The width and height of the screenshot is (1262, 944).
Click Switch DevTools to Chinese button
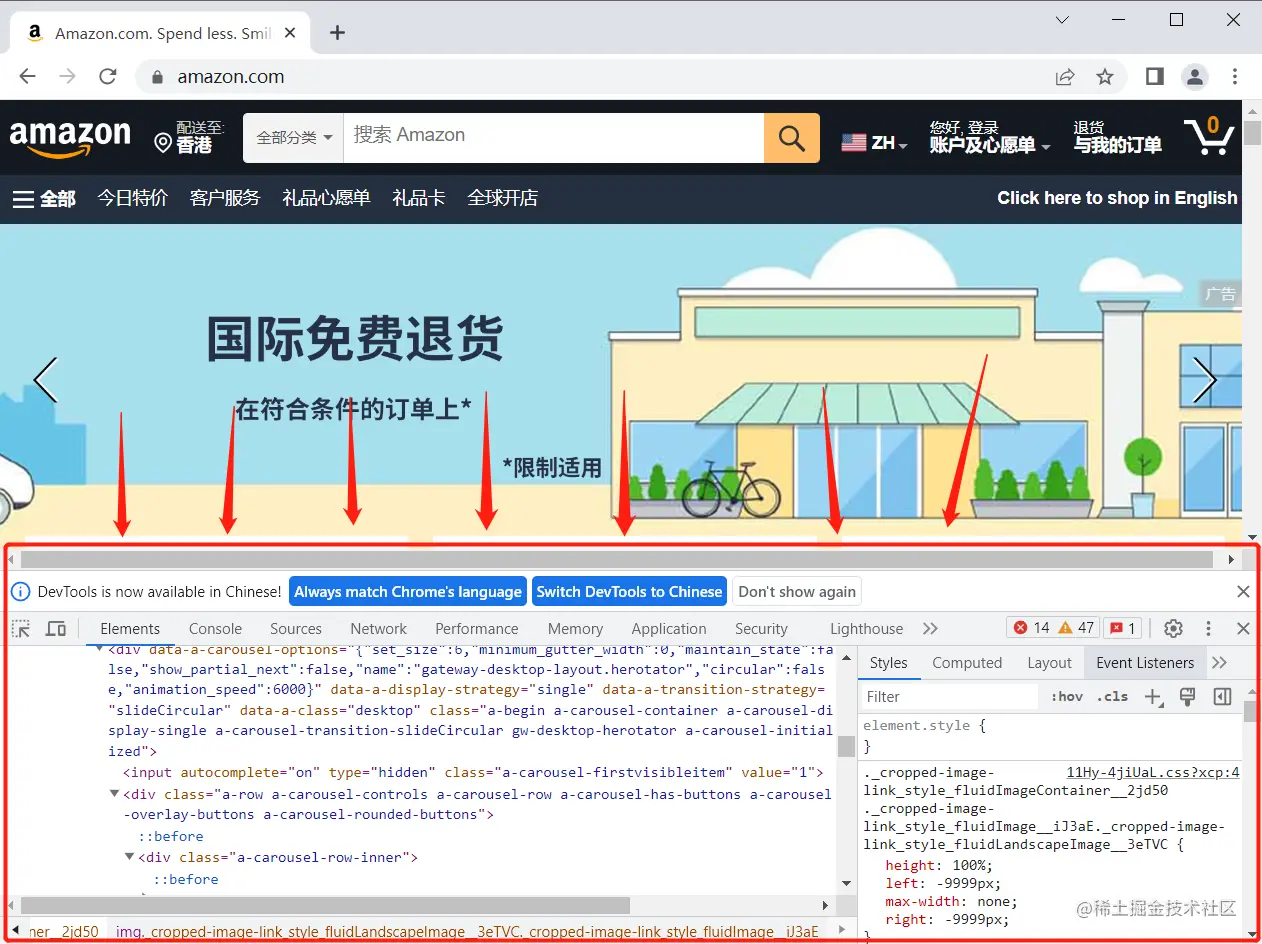[629, 591]
